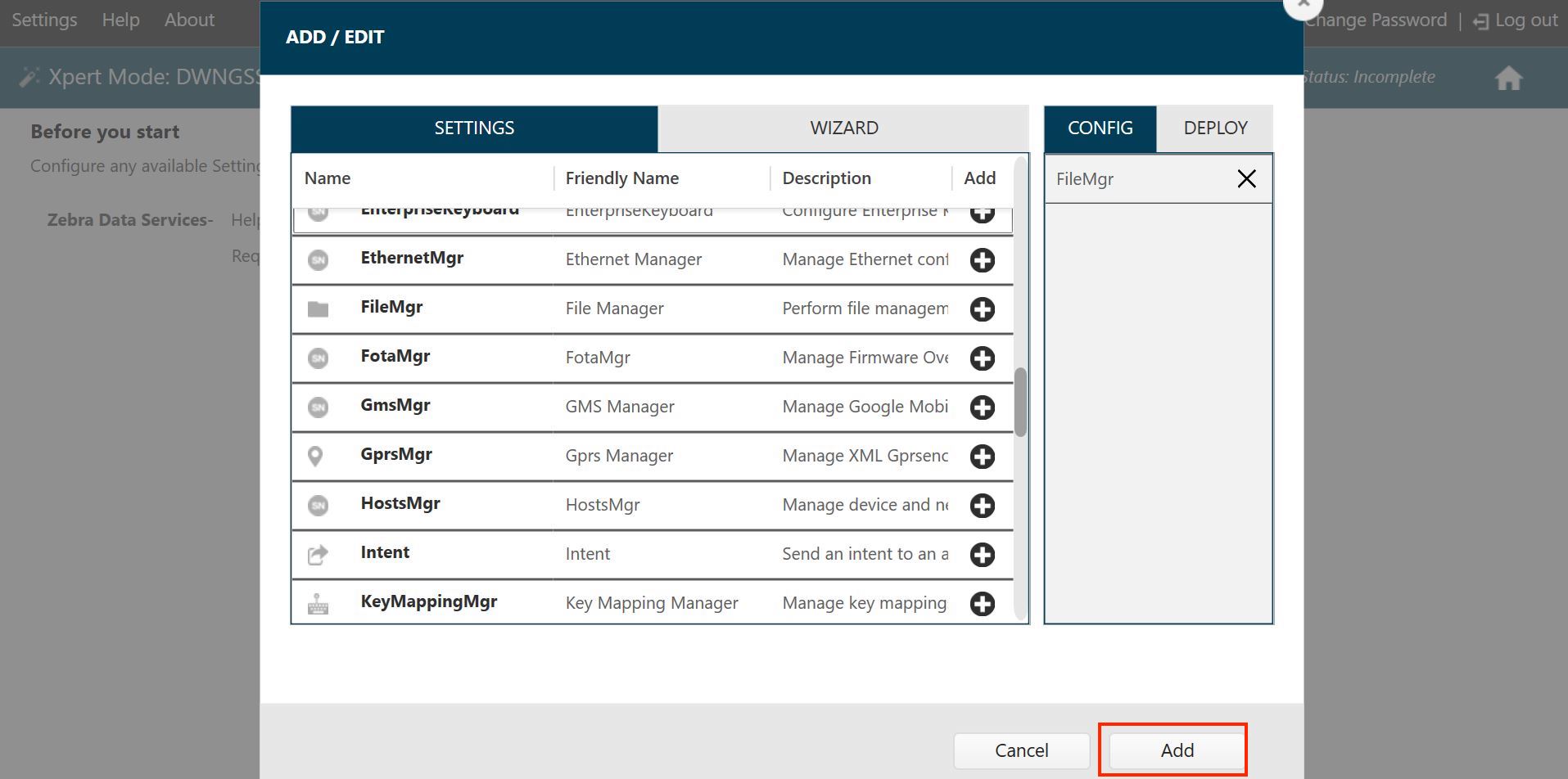Add FileMgr using its plus icon

pos(982,309)
